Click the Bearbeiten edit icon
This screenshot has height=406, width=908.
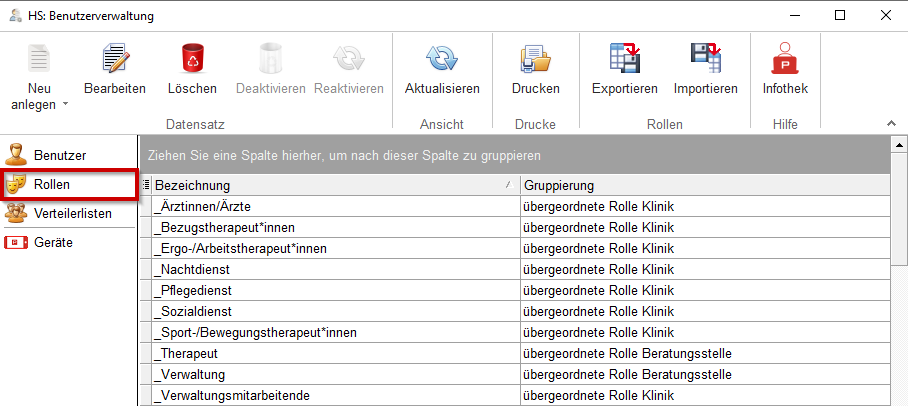[x=114, y=60]
